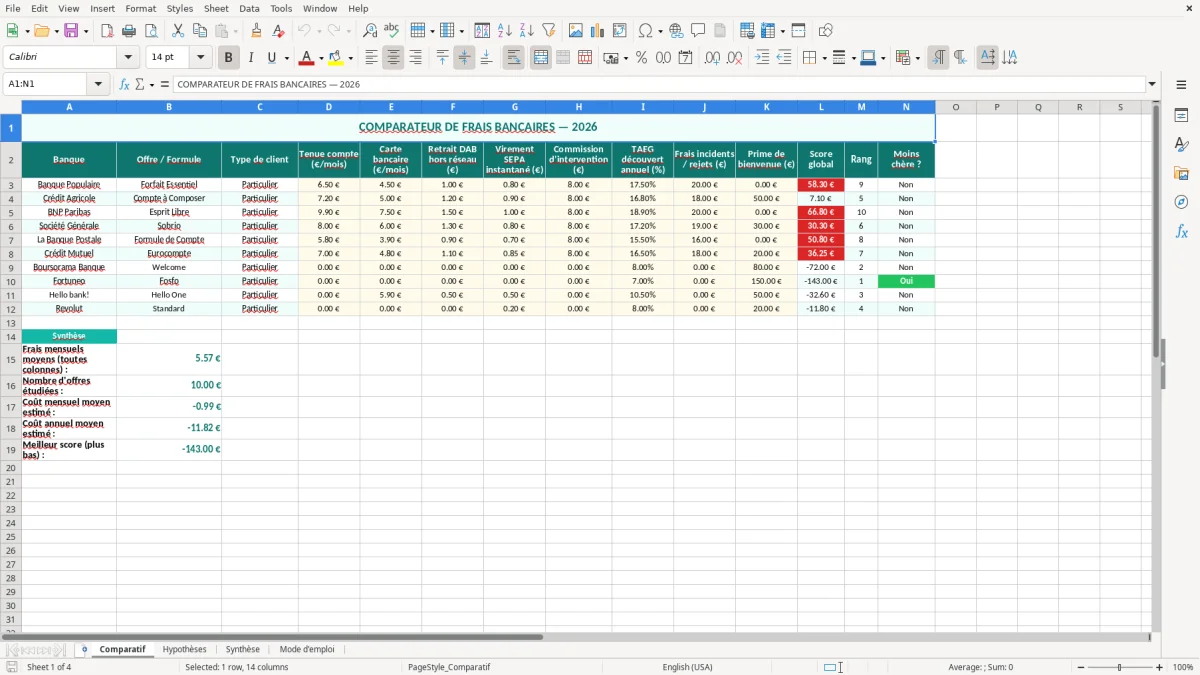Click the Cut scissors icon

(178, 31)
